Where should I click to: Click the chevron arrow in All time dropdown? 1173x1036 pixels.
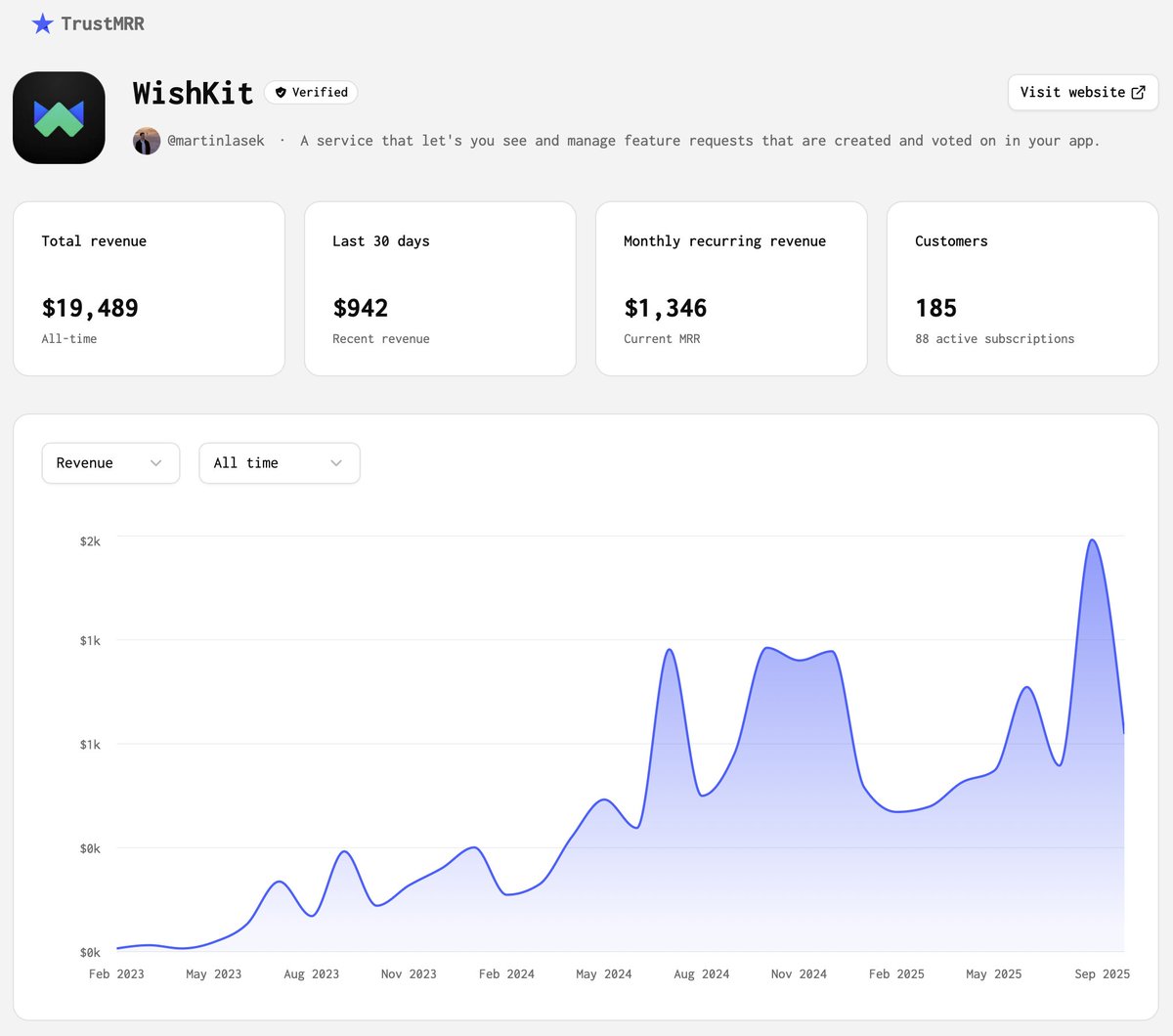click(336, 463)
